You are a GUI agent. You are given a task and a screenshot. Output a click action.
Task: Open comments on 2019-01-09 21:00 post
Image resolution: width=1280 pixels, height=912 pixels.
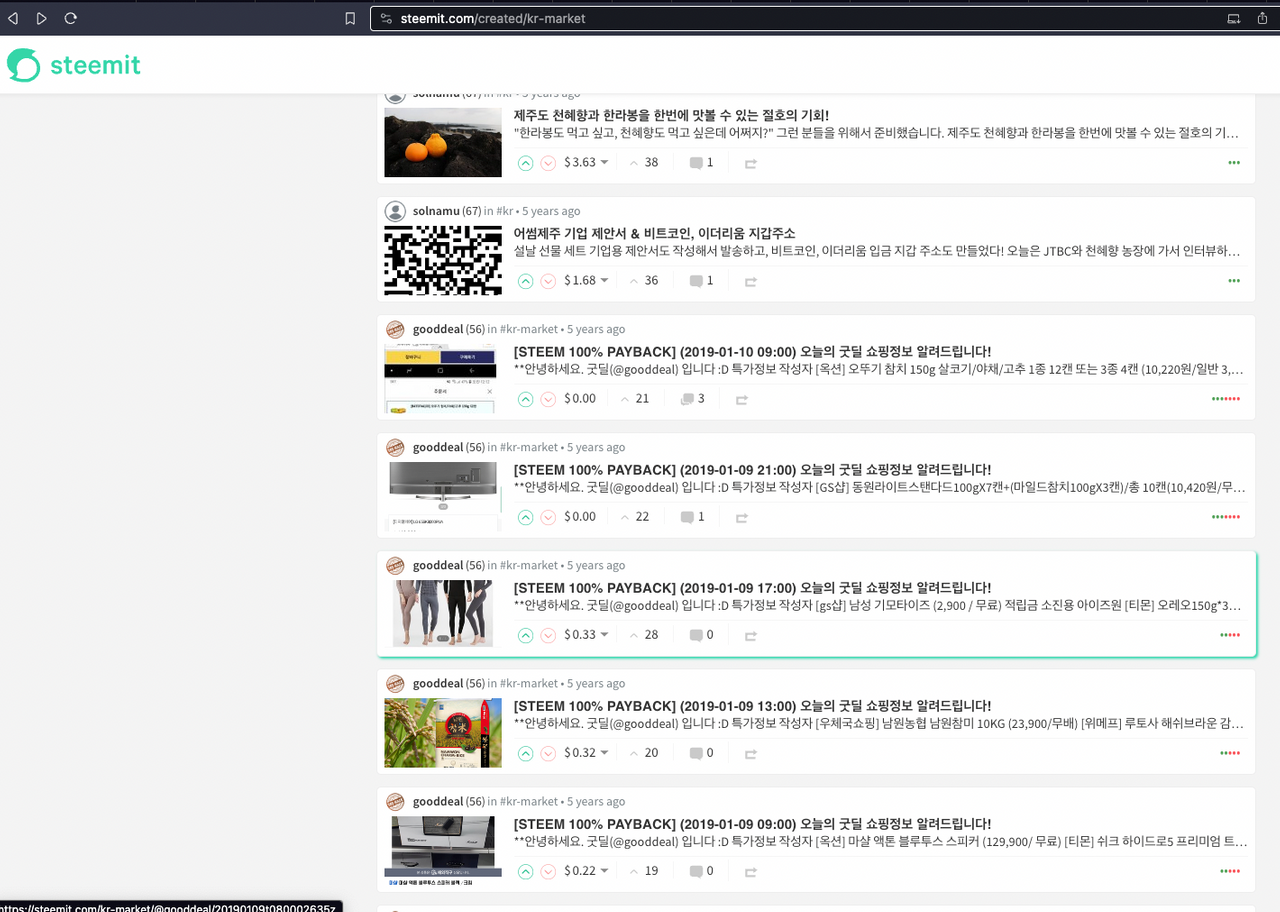point(692,516)
